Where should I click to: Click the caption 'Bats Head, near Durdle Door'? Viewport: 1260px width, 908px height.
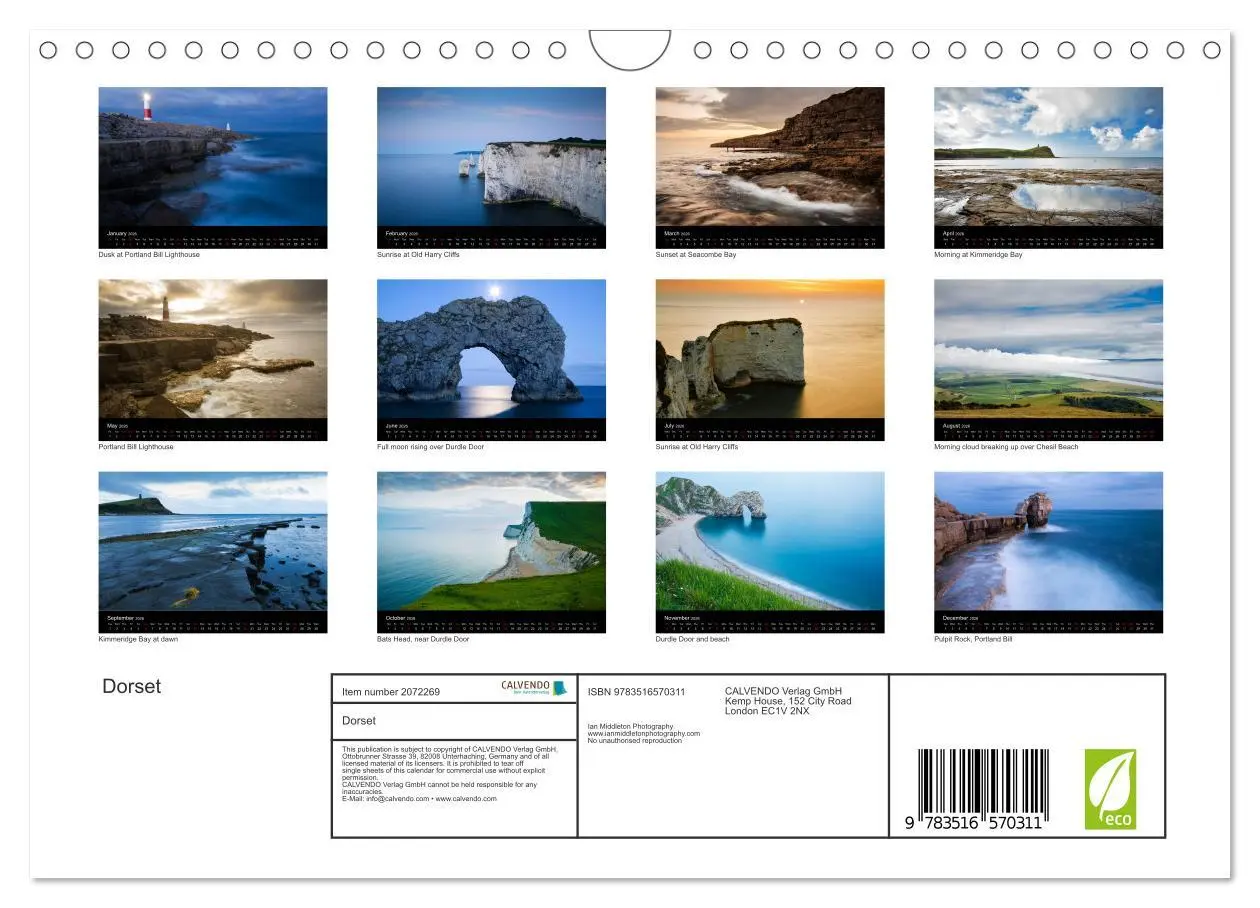pos(423,639)
